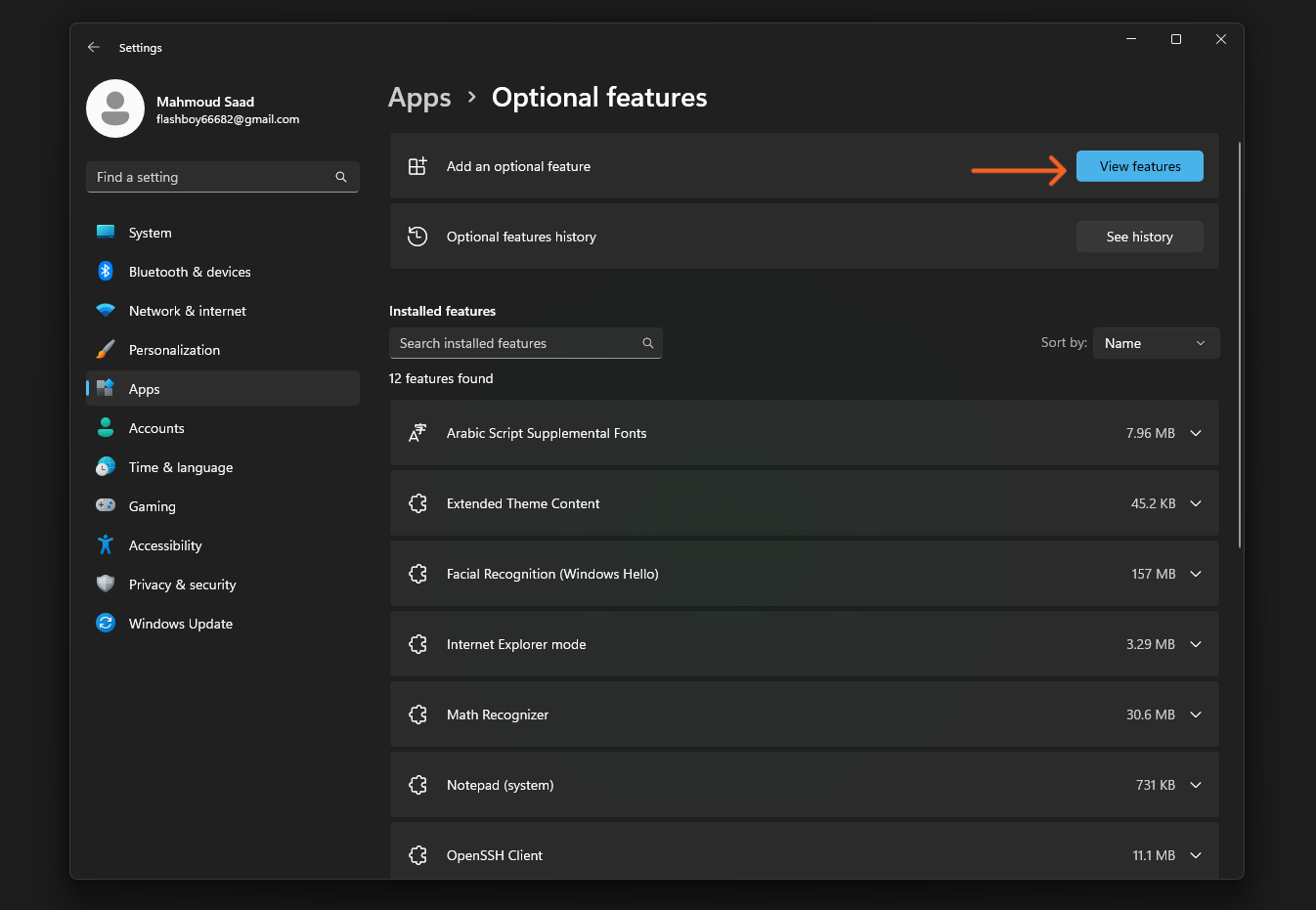Click Apps in the breadcrumb header
1316x910 pixels.
[419, 98]
